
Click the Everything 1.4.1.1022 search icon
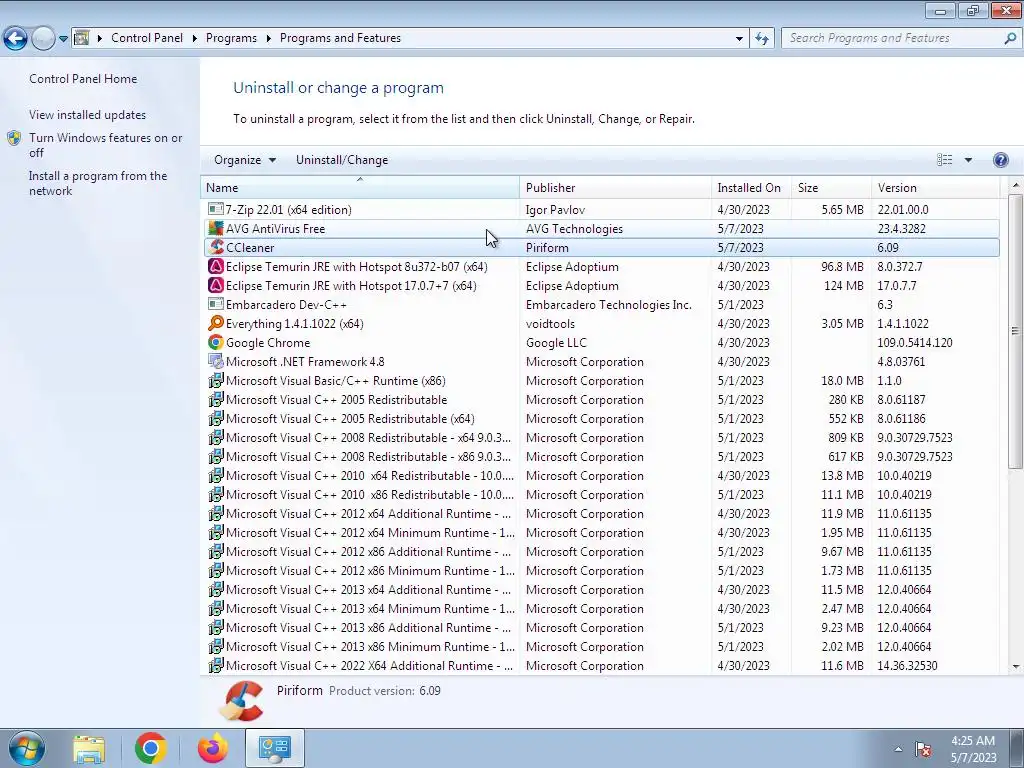216,323
